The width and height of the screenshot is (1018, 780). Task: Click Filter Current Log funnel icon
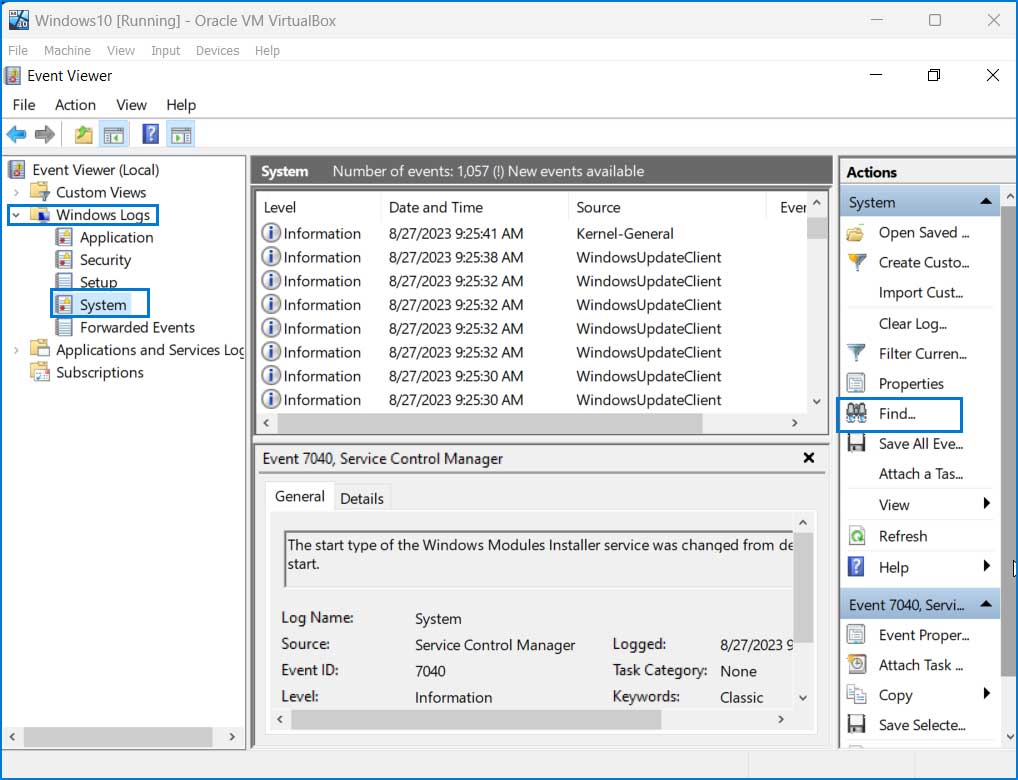[857, 353]
